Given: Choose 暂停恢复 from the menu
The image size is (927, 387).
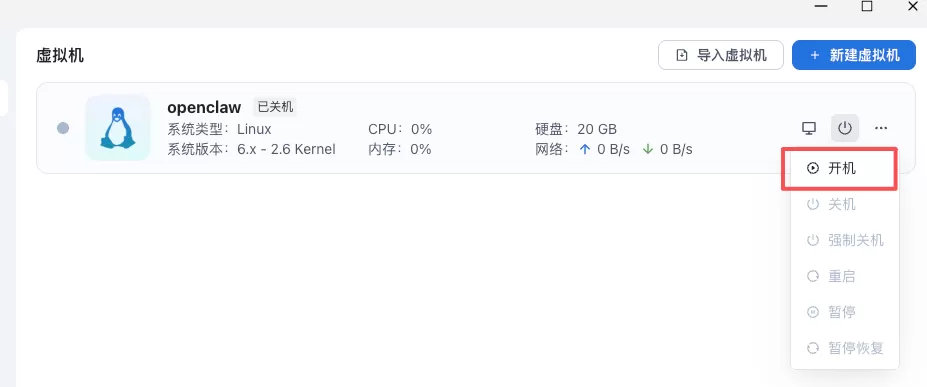Looking at the screenshot, I should 844,348.
